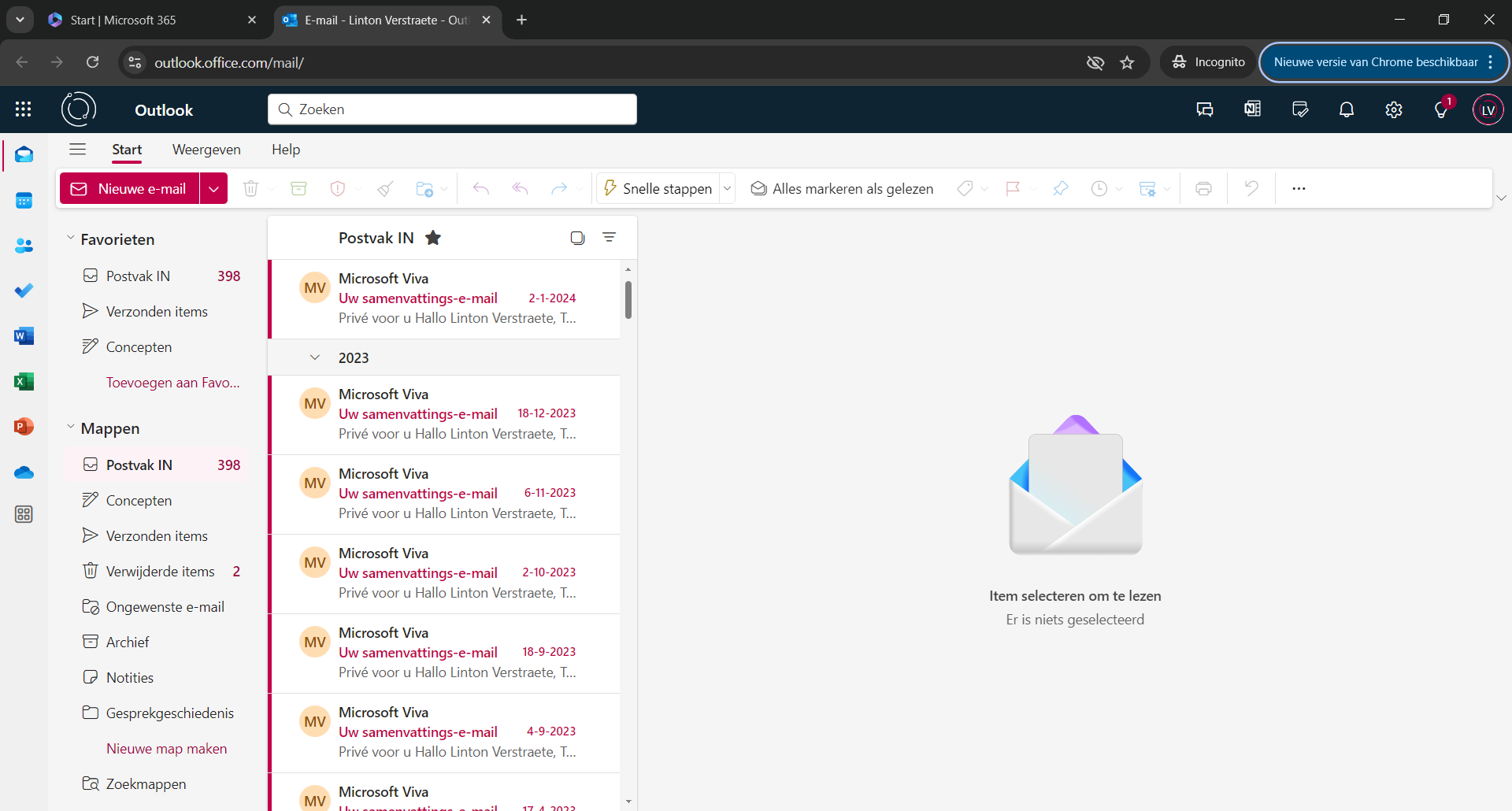Open Mail in the left app rail
The height and width of the screenshot is (811, 1512).
click(x=24, y=154)
